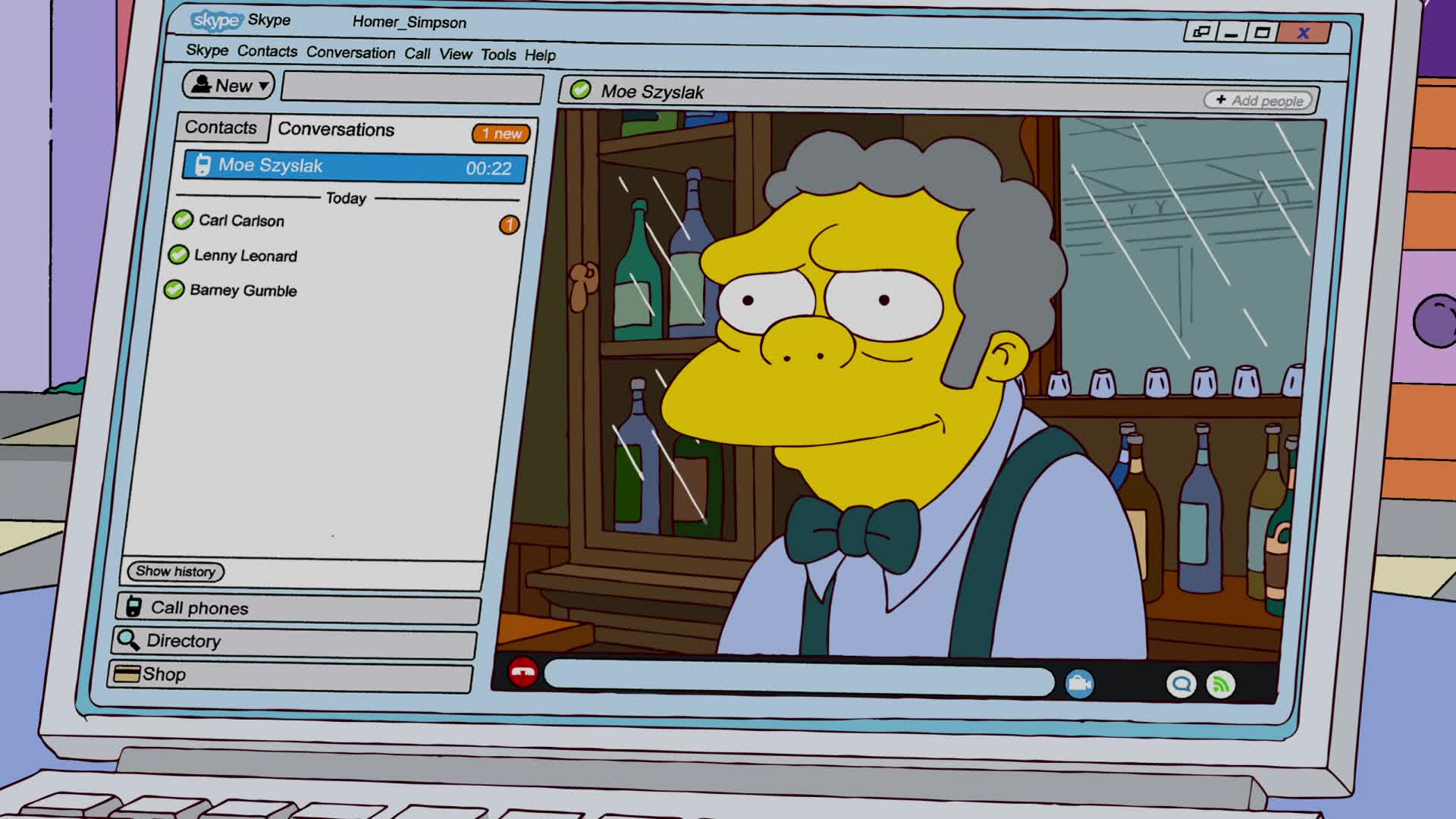This screenshot has width=1456, height=819.
Task: Click the magnifier icon beside Directory
Action: (127, 640)
